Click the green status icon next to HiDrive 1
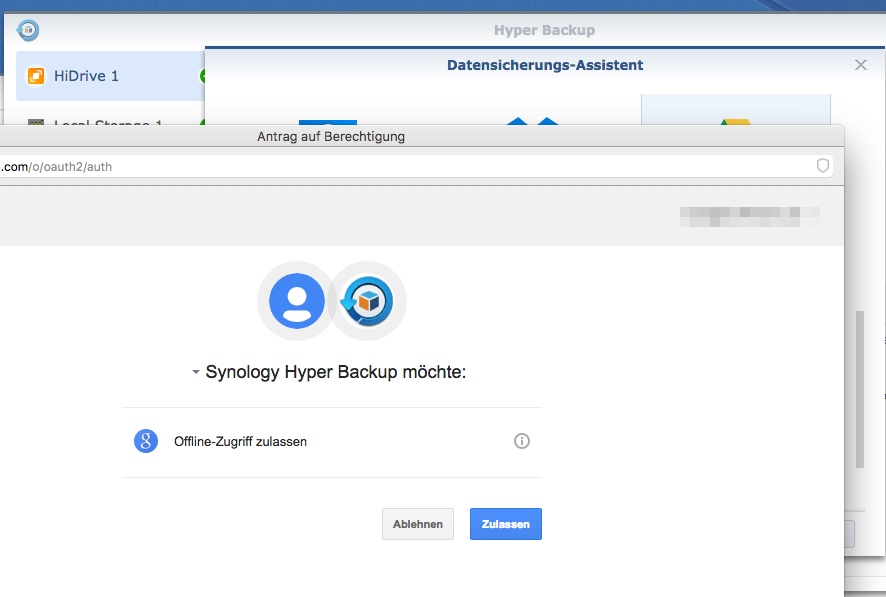 pyautogui.click(x=203, y=76)
